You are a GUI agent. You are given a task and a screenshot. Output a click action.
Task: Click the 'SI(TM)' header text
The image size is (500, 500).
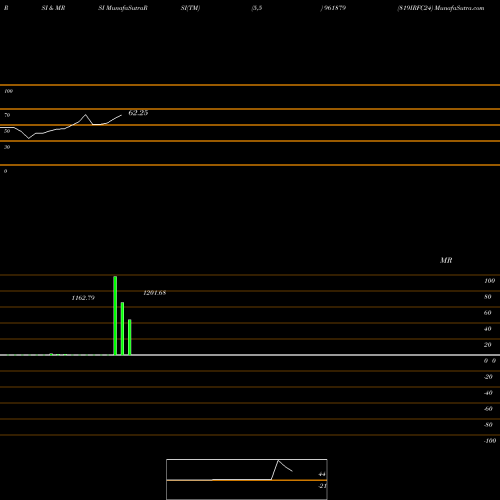pos(190,8)
